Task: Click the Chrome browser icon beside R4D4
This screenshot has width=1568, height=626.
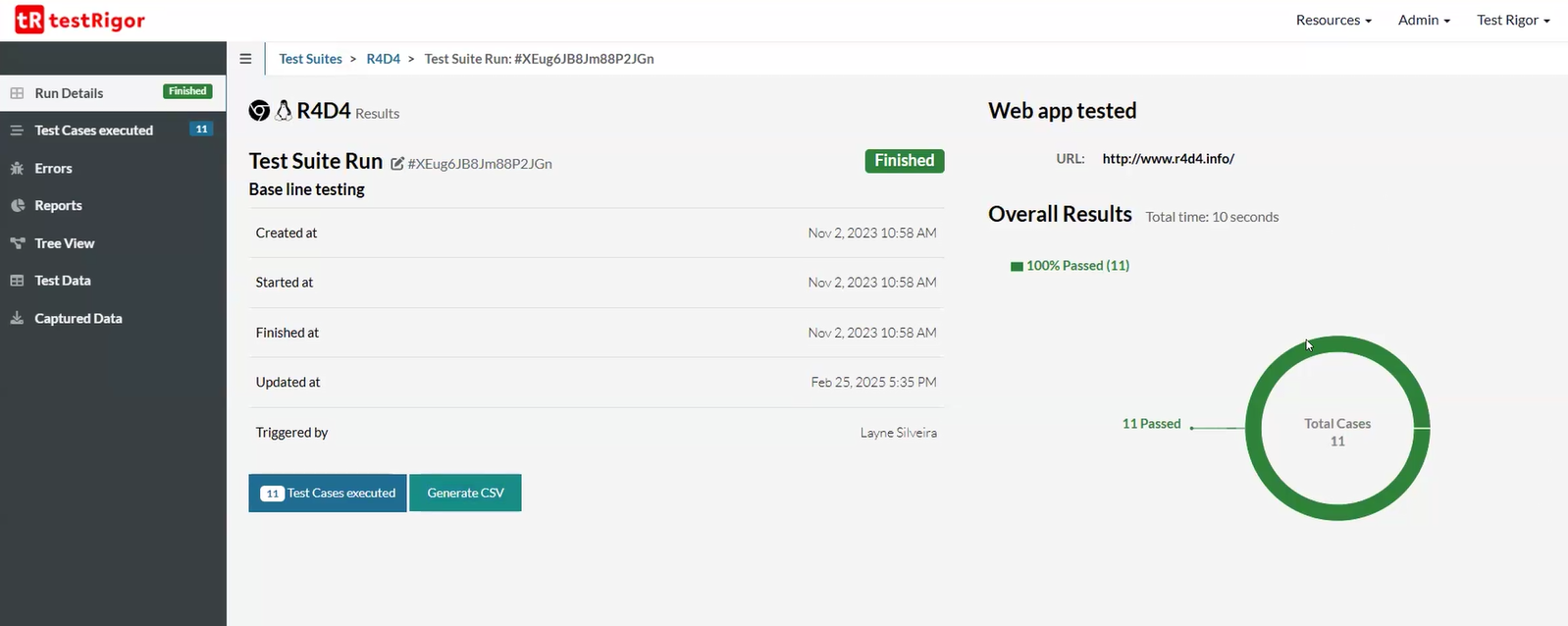Action: pos(259,111)
